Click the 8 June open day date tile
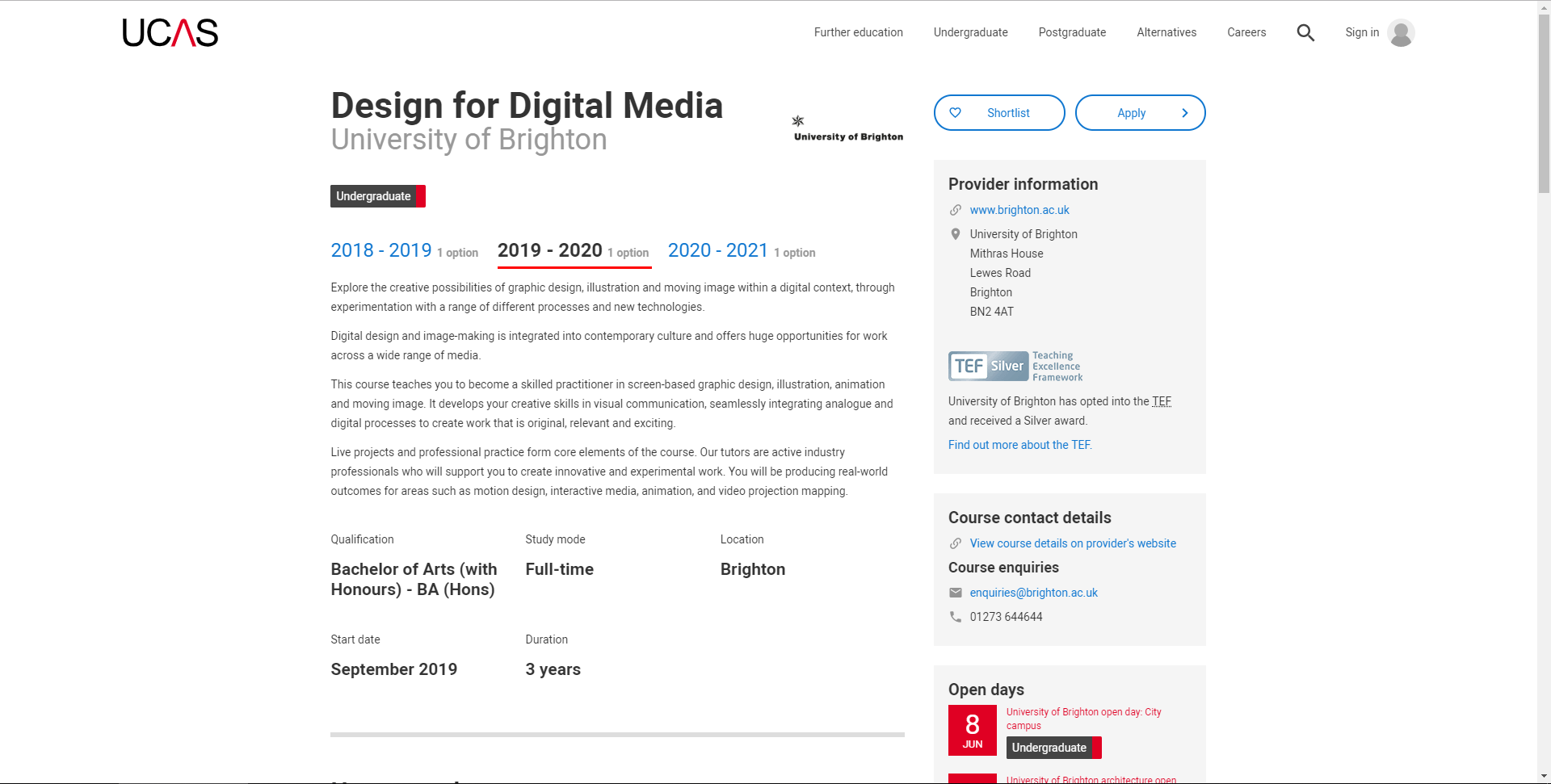 pyautogui.click(x=972, y=730)
